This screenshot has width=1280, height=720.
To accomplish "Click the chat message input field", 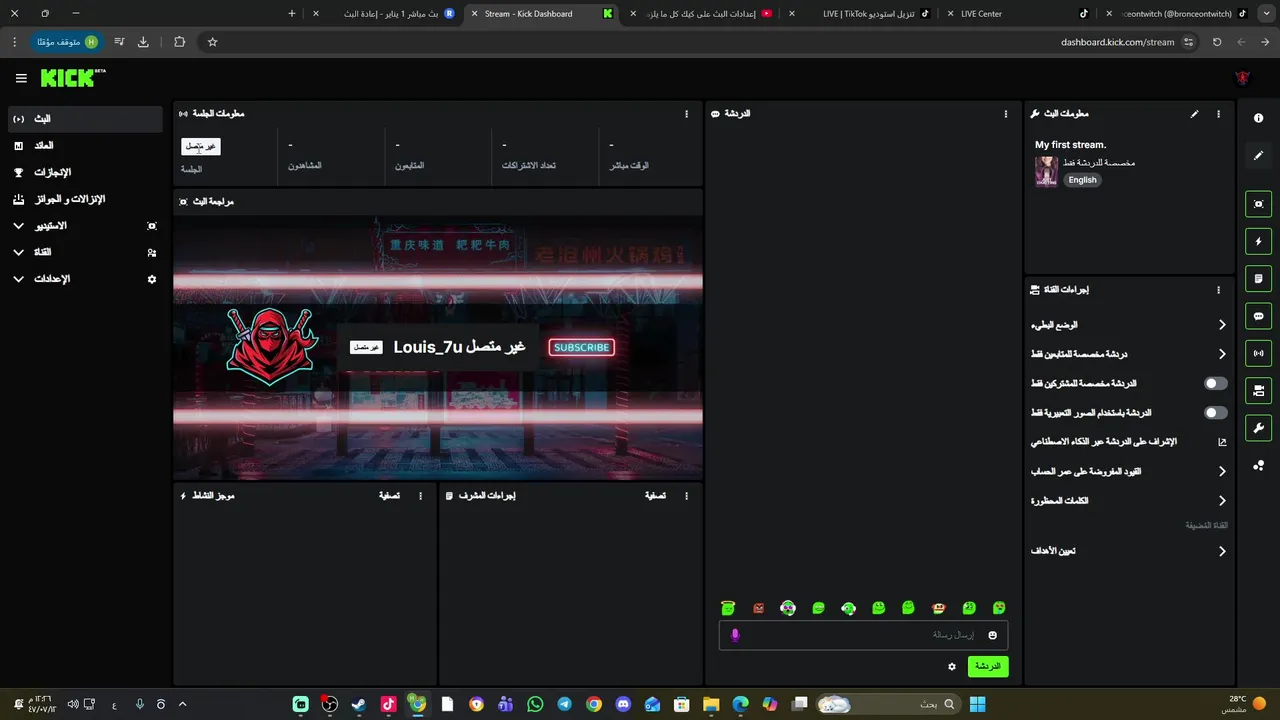I will click(x=863, y=635).
